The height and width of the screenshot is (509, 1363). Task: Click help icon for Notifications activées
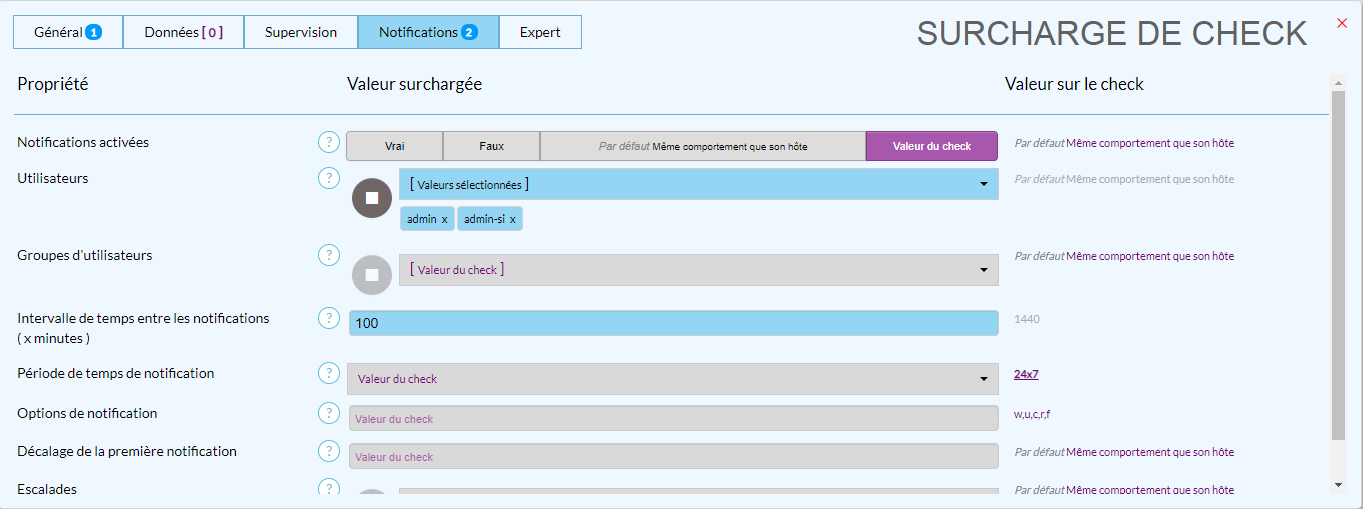click(329, 142)
